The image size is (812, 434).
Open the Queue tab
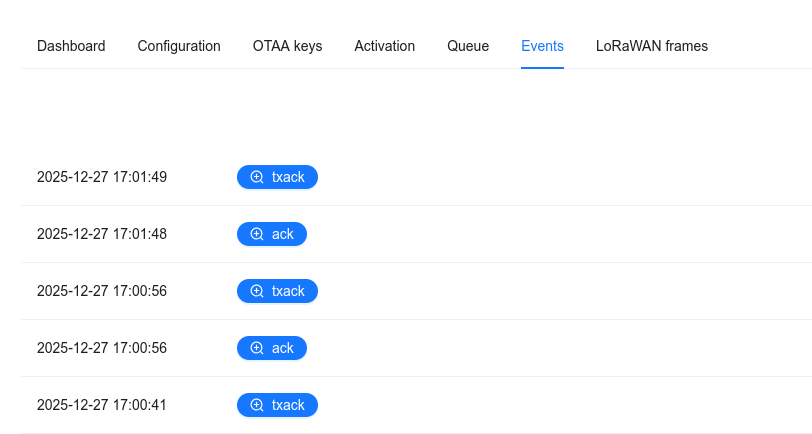point(468,46)
